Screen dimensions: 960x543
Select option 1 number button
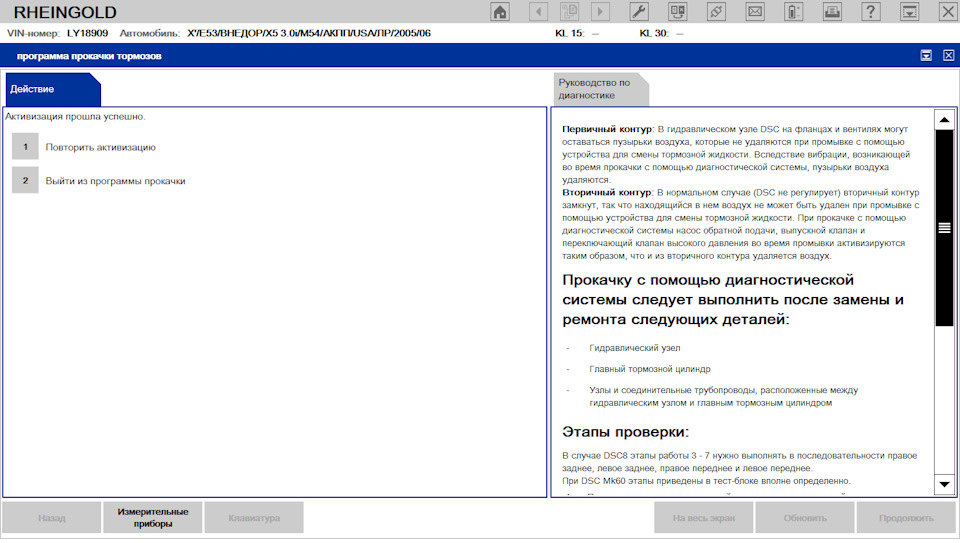[x=25, y=147]
